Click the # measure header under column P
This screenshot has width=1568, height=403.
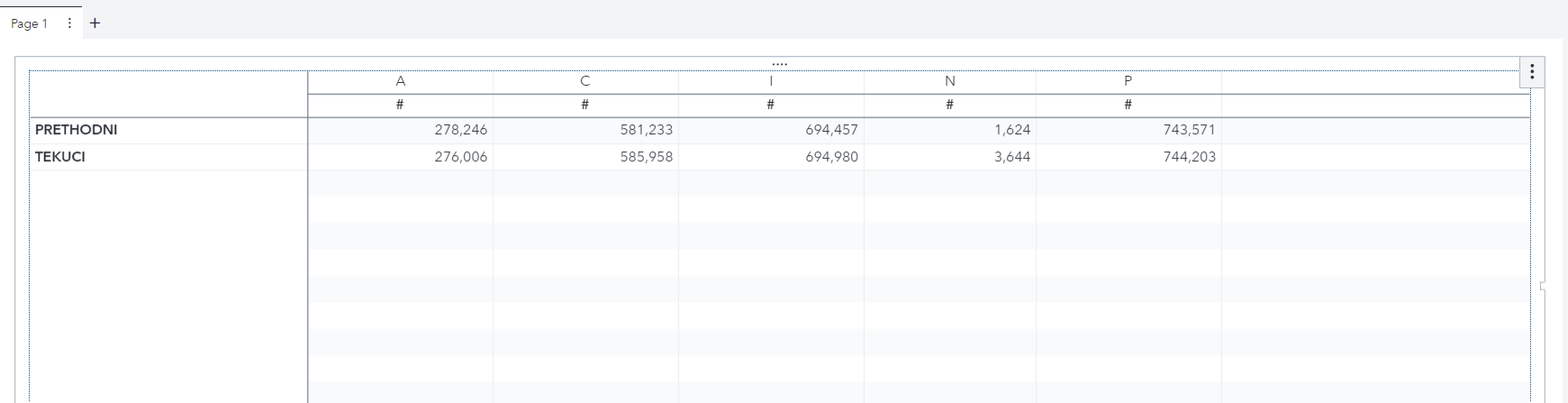[1128, 105]
